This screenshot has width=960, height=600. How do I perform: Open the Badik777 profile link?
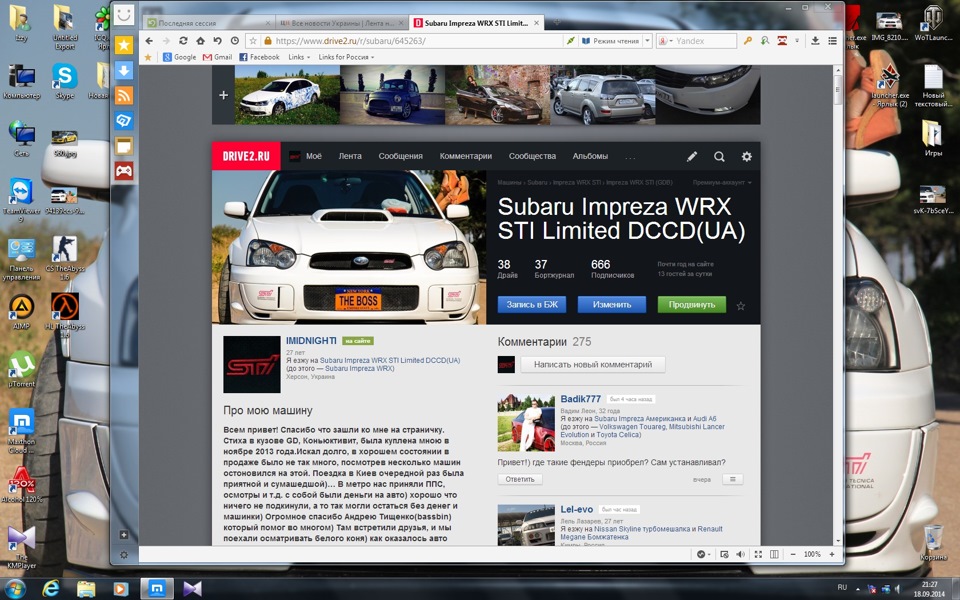point(580,399)
